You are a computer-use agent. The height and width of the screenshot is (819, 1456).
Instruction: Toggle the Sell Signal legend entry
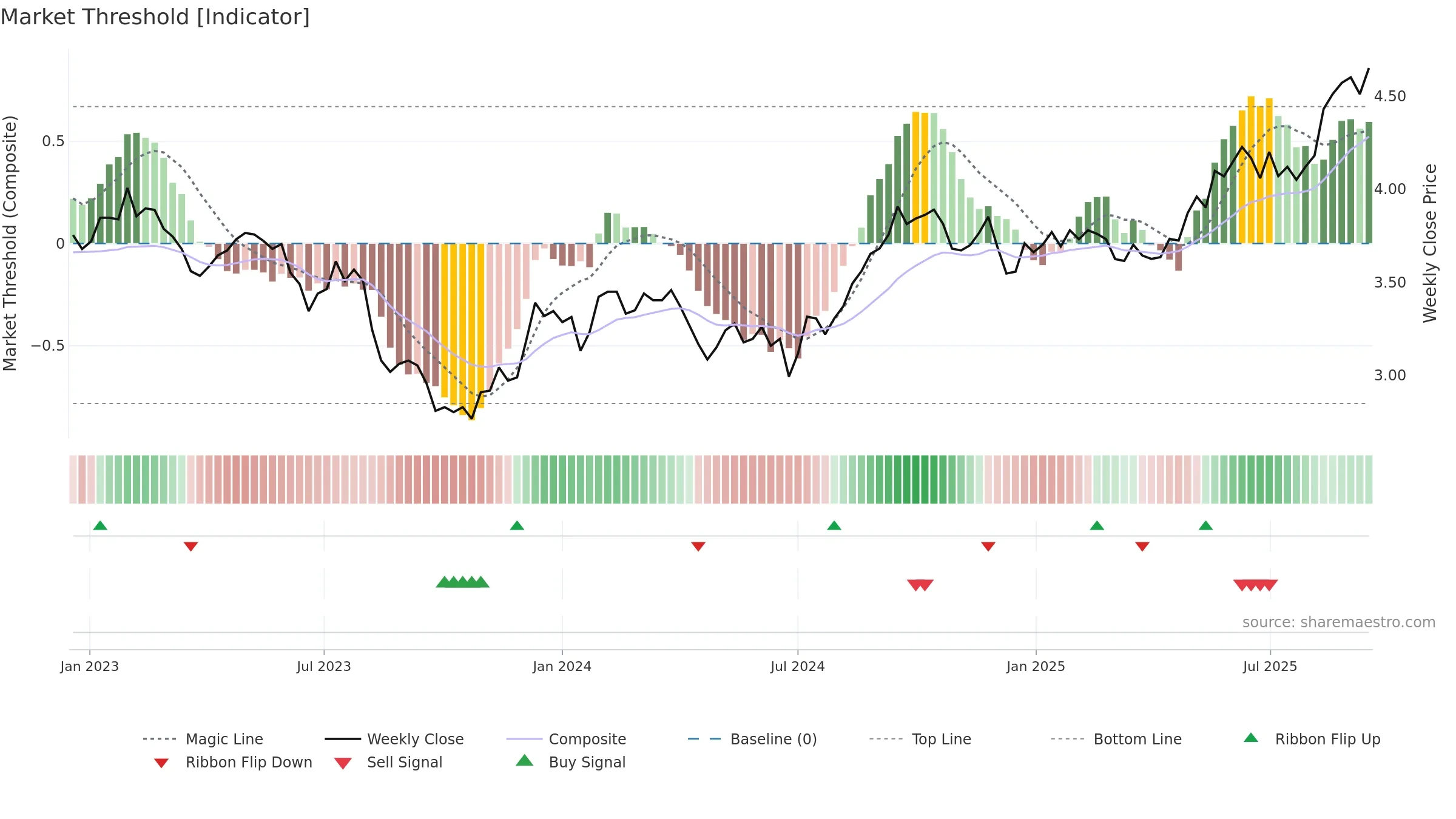(388, 762)
